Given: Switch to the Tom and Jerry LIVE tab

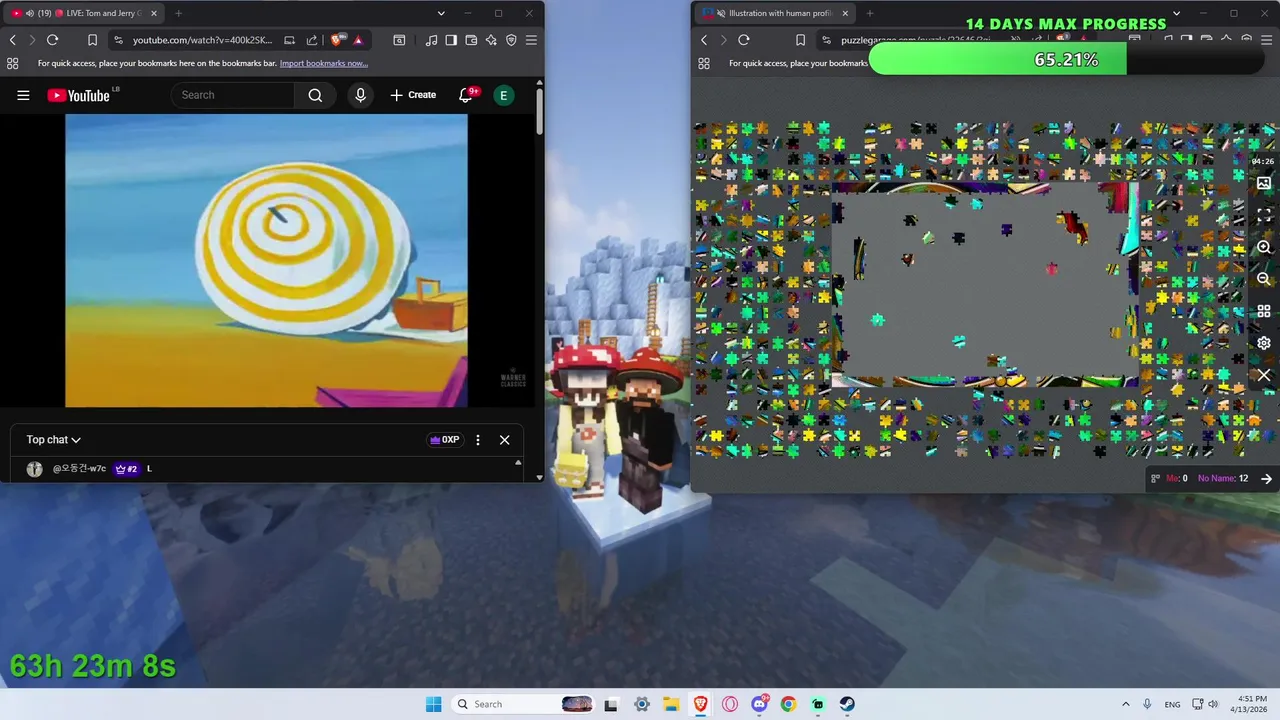Looking at the screenshot, I should (86, 13).
